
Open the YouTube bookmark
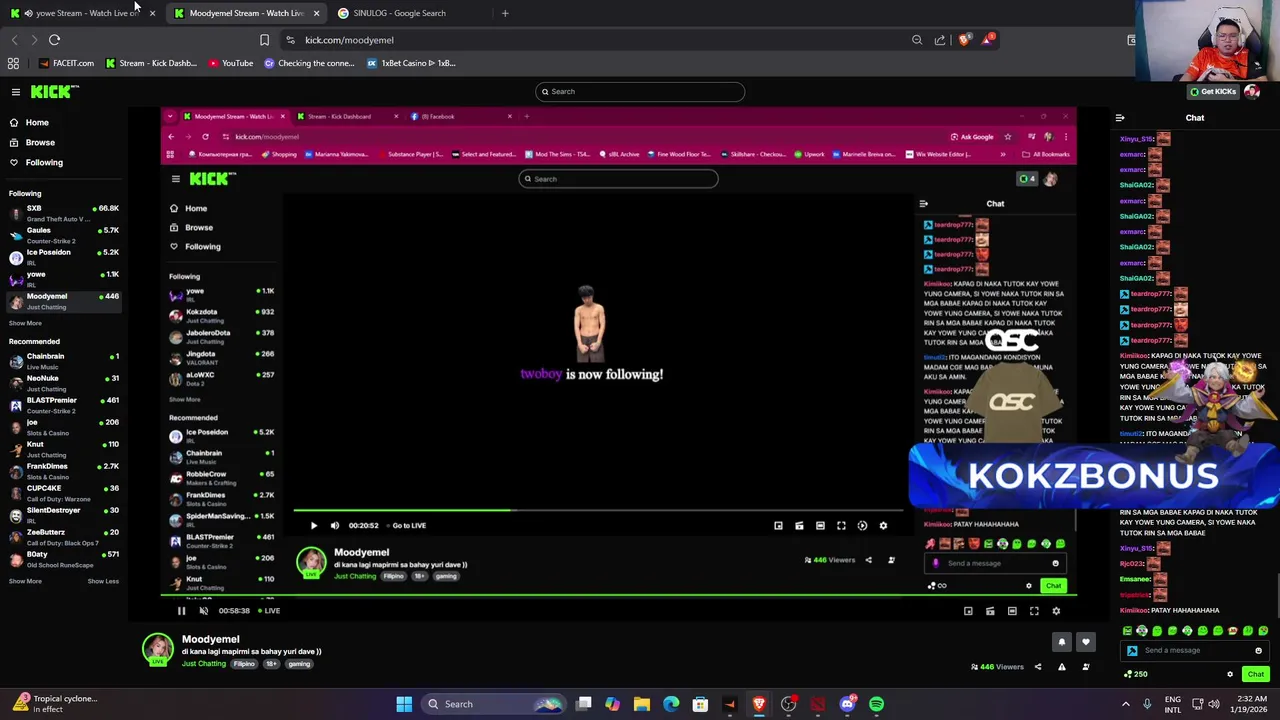pyautogui.click(x=231, y=63)
